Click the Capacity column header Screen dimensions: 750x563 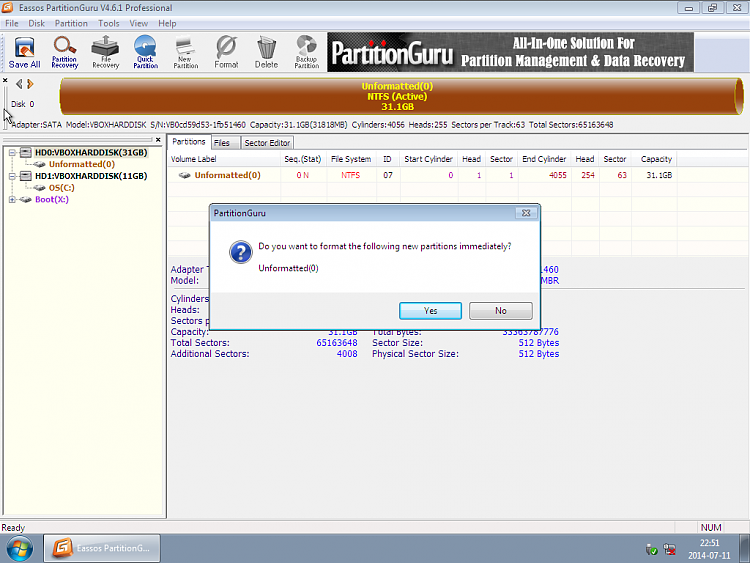tap(656, 159)
